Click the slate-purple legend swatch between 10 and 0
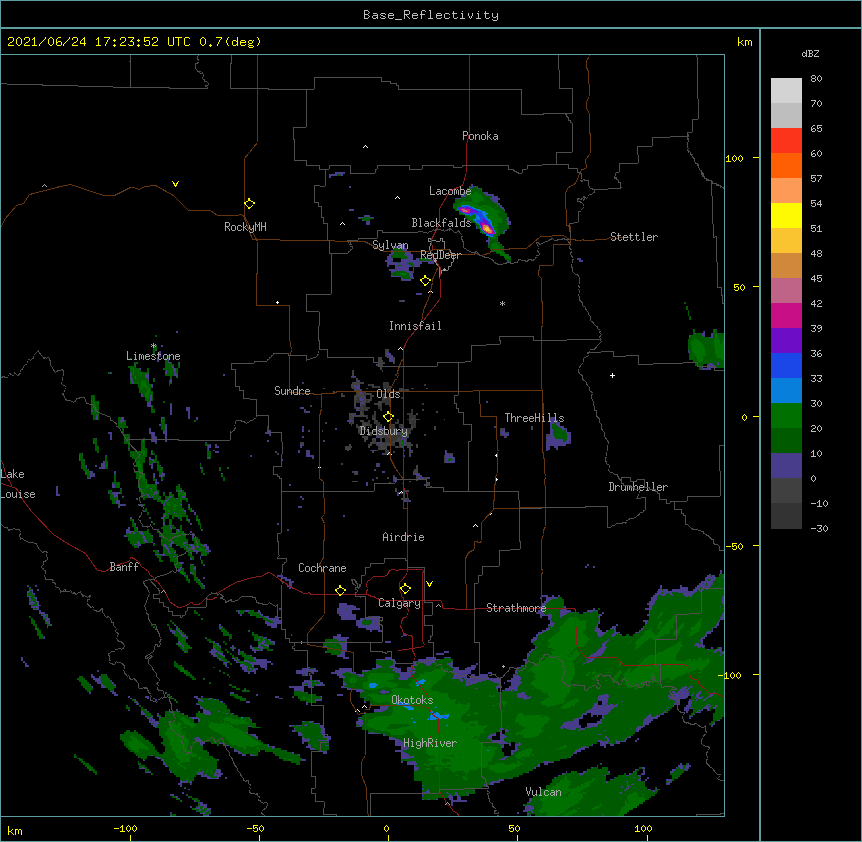The height and width of the screenshot is (842, 862). pos(786,466)
